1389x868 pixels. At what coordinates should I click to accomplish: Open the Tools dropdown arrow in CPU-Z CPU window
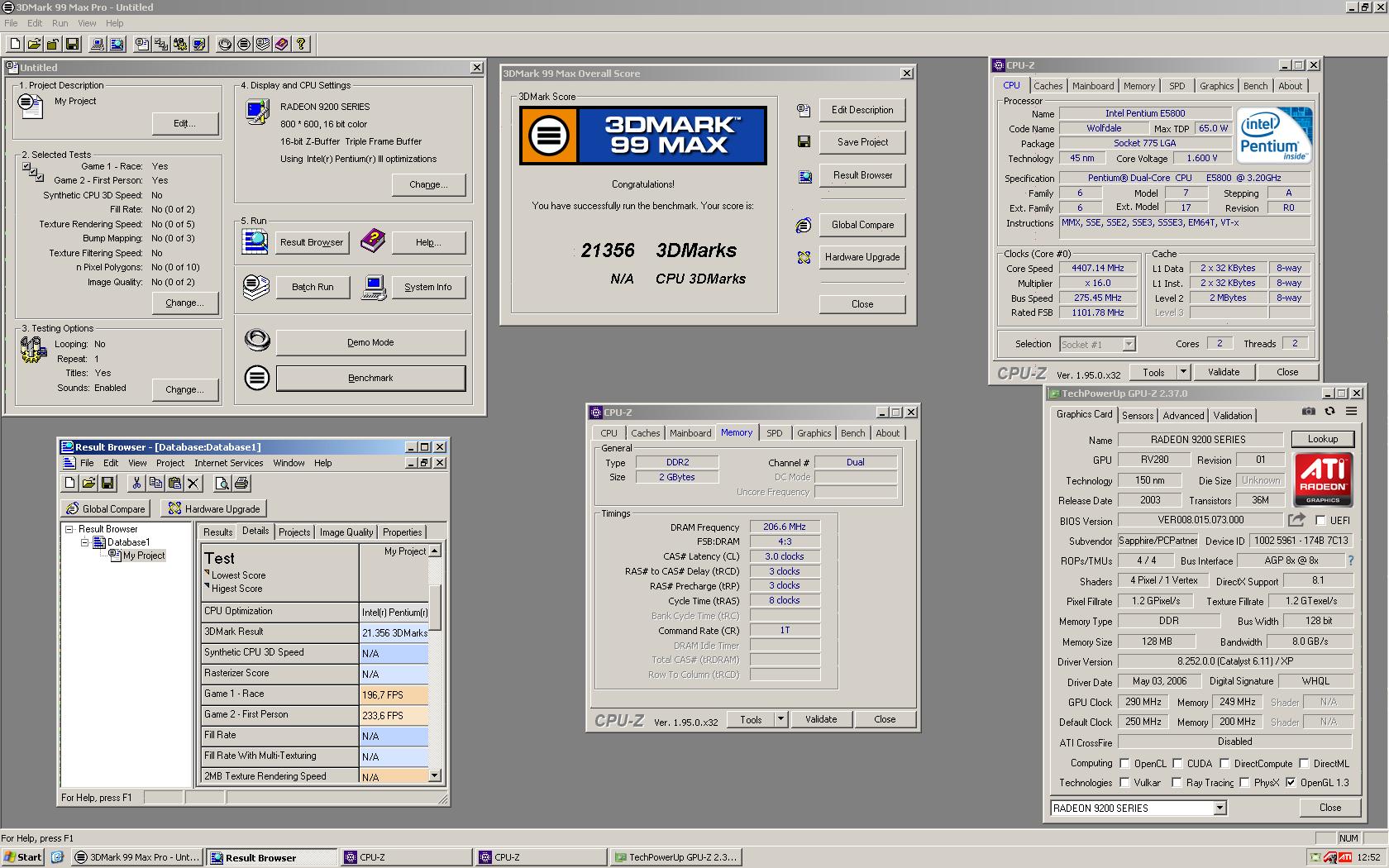click(x=1183, y=372)
